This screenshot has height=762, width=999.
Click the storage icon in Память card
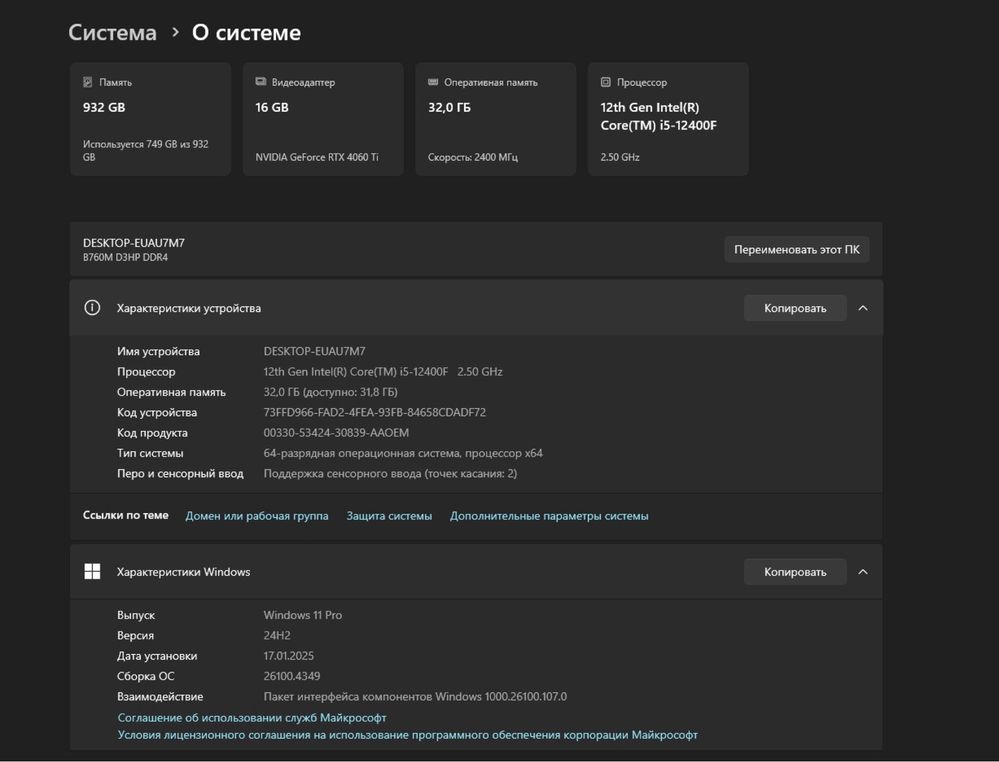pyautogui.click(x=88, y=82)
